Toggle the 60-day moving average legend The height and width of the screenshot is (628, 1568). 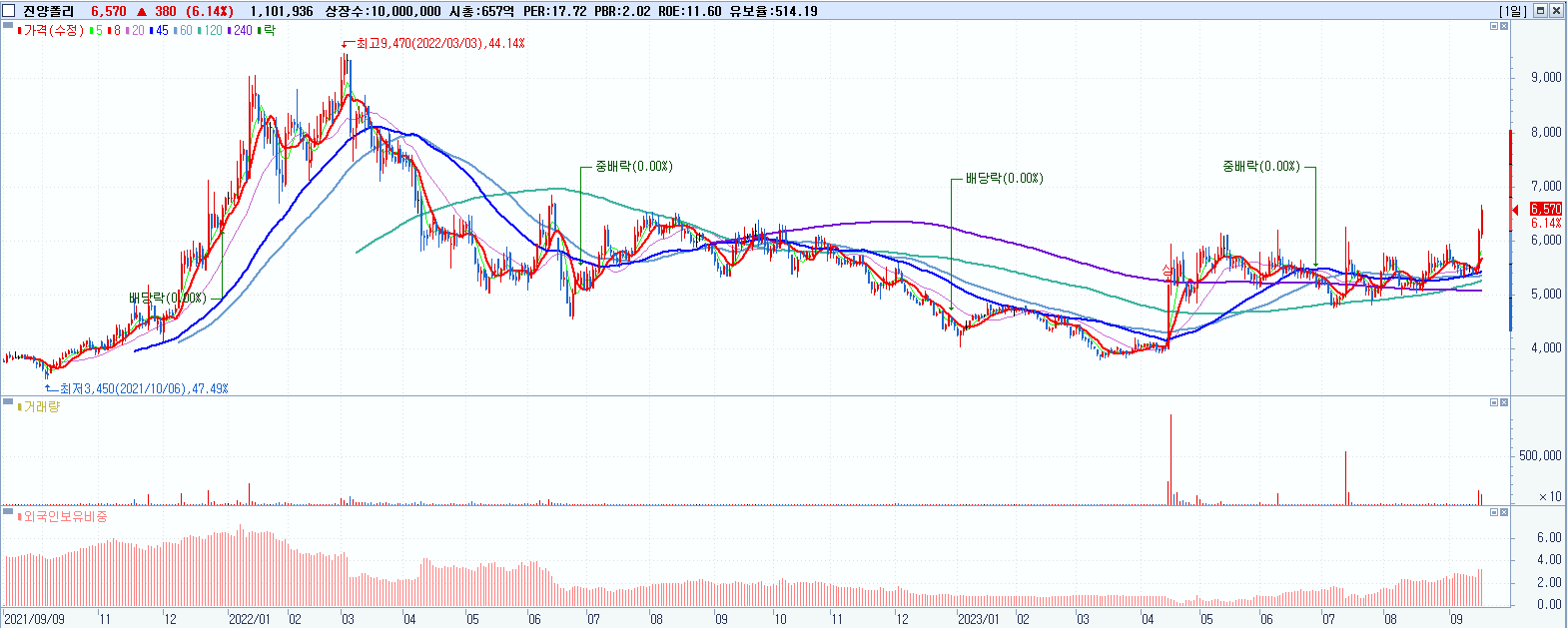[x=183, y=31]
